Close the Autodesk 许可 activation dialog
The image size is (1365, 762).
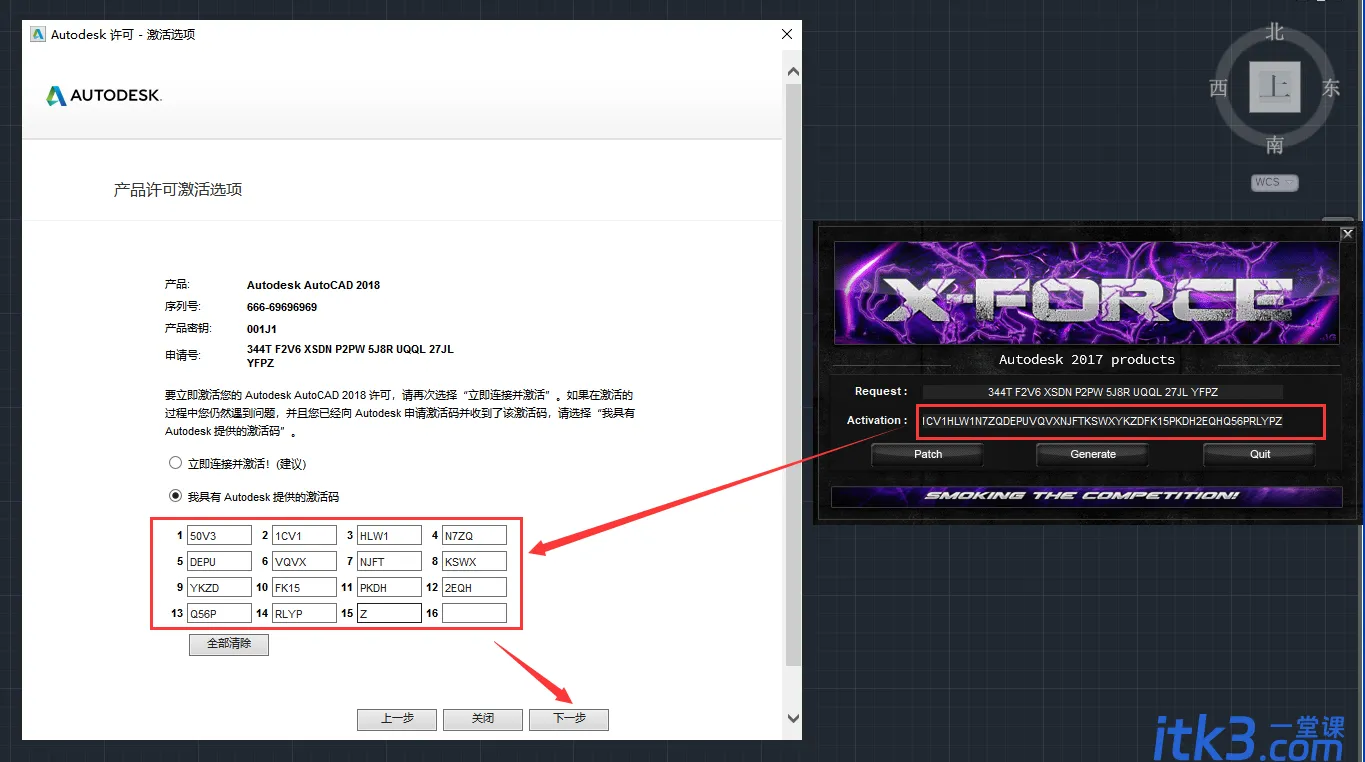click(x=787, y=34)
